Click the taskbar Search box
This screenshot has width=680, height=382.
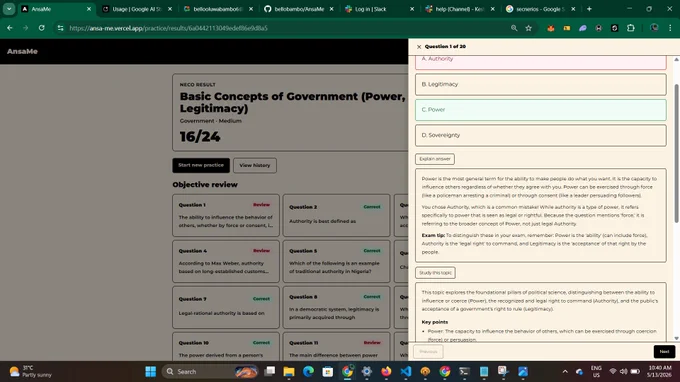pyautogui.click(x=210, y=372)
